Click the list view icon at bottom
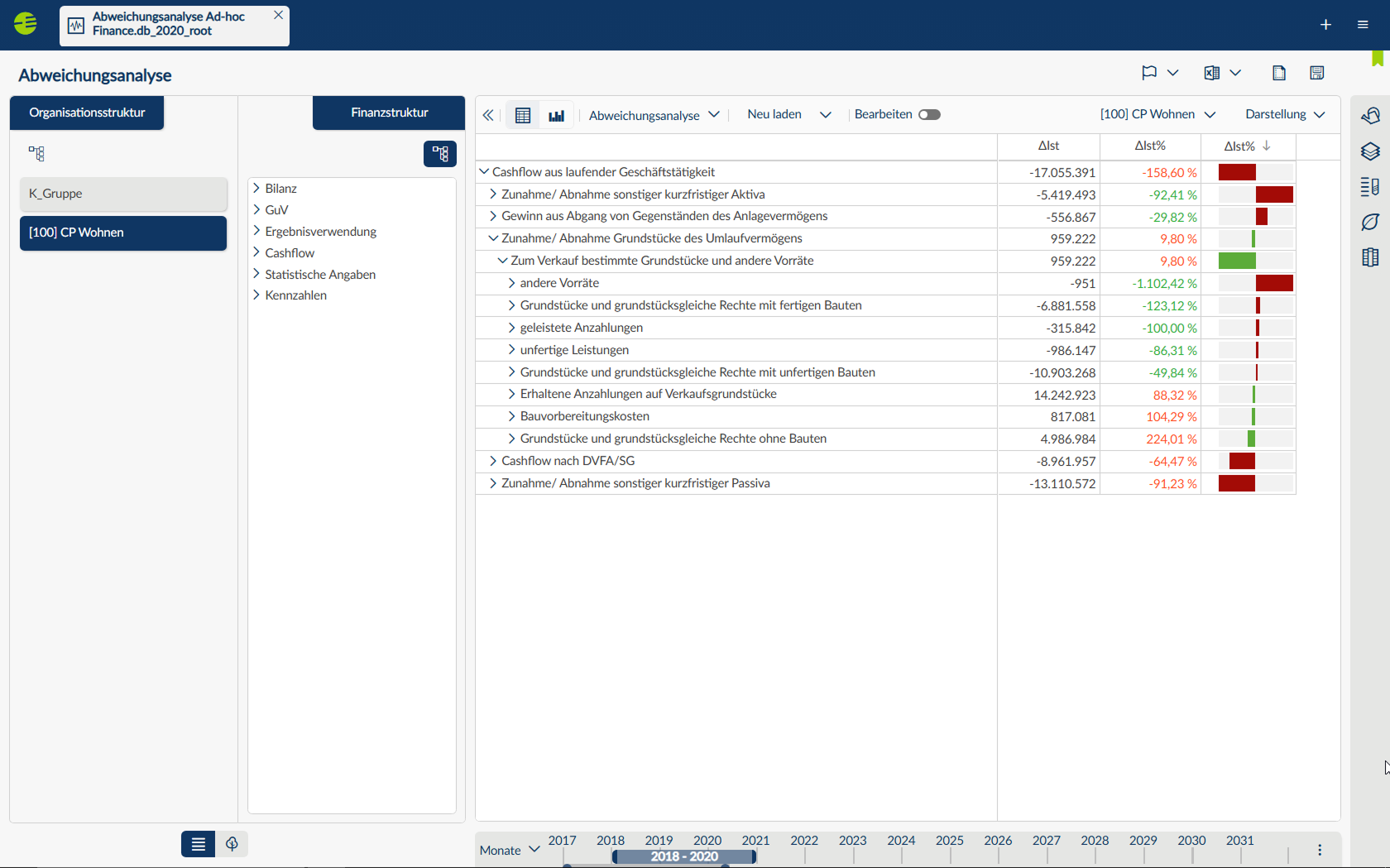This screenshot has width=1390, height=868. (x=199, y=844)
